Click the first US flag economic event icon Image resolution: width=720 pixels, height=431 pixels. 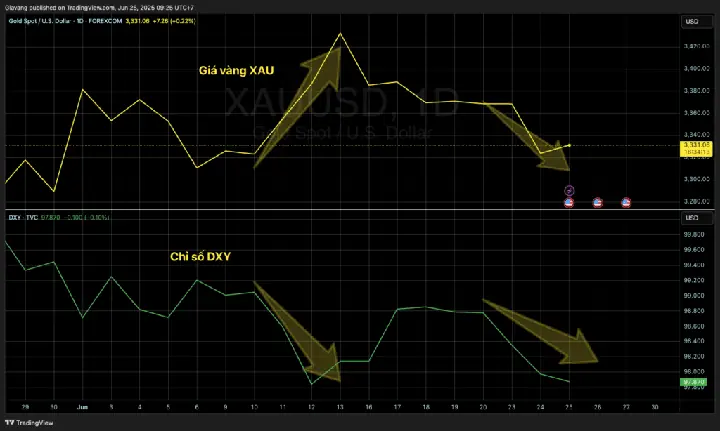[x=569, y=202]
